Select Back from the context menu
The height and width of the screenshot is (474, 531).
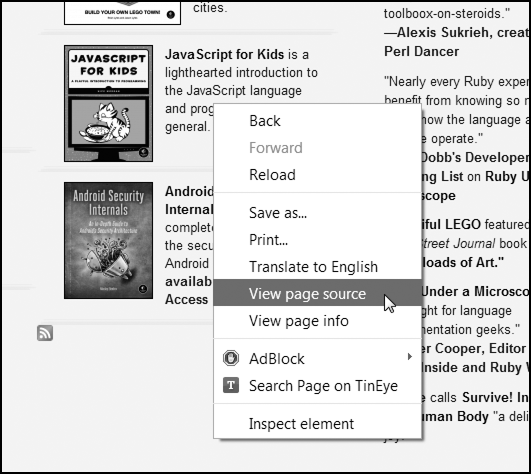coord(318,121)
